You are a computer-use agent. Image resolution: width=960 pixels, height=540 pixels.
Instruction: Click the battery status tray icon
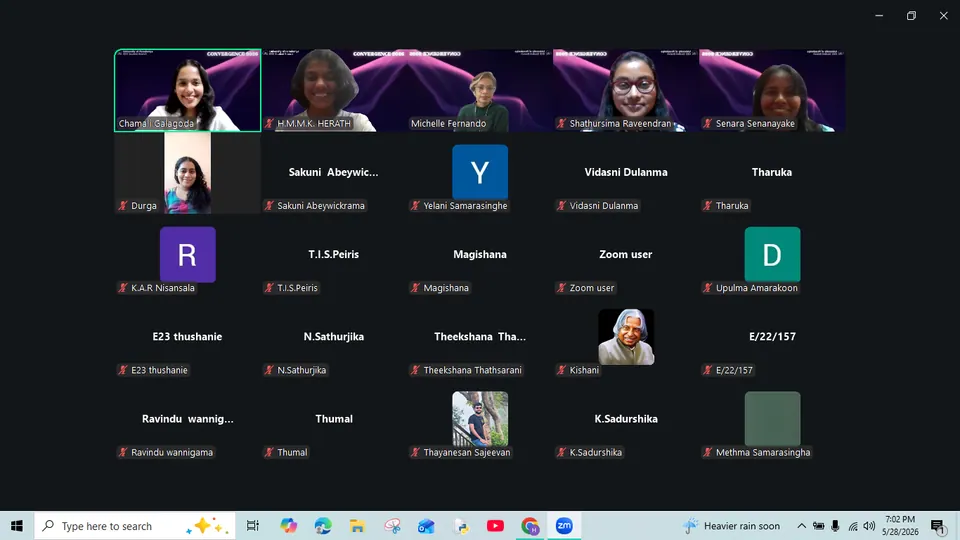point(819,526)
